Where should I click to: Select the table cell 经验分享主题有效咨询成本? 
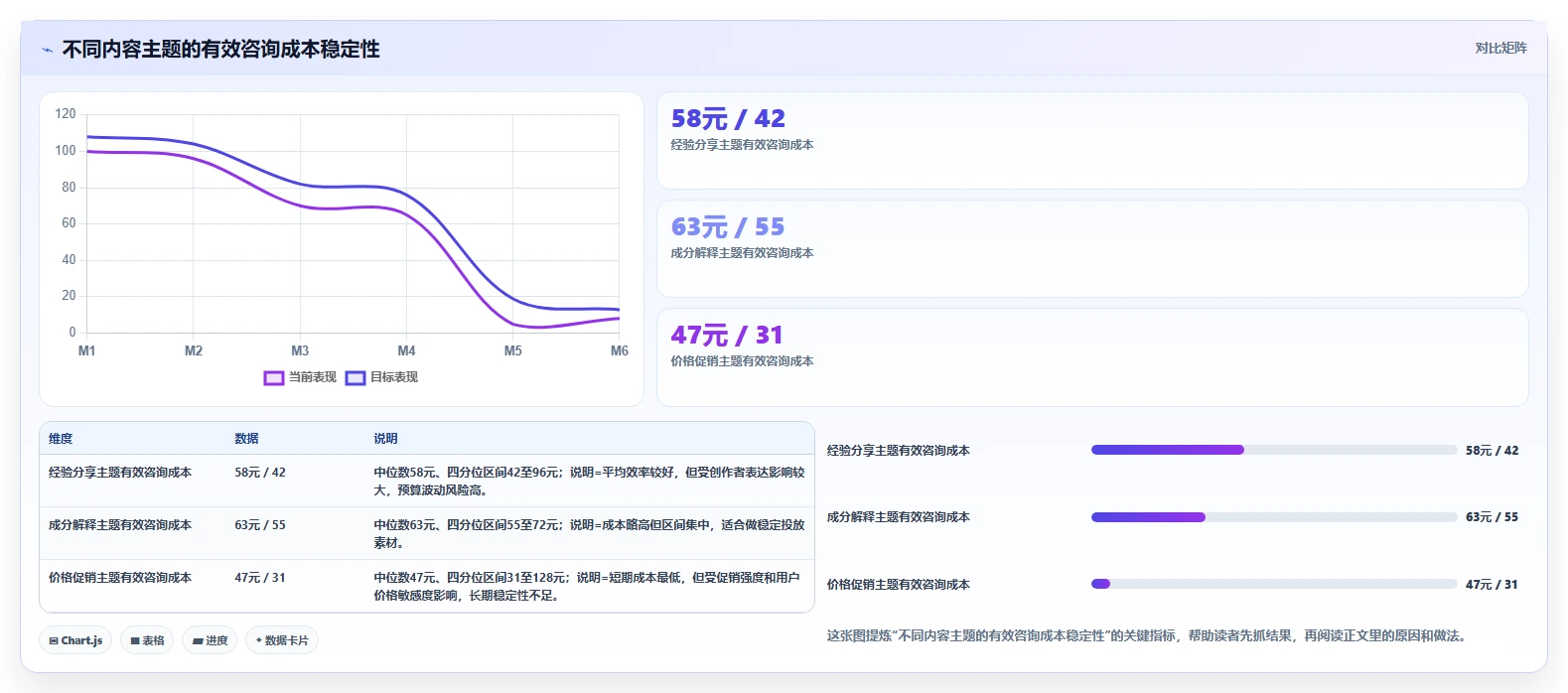coord(120,473)
